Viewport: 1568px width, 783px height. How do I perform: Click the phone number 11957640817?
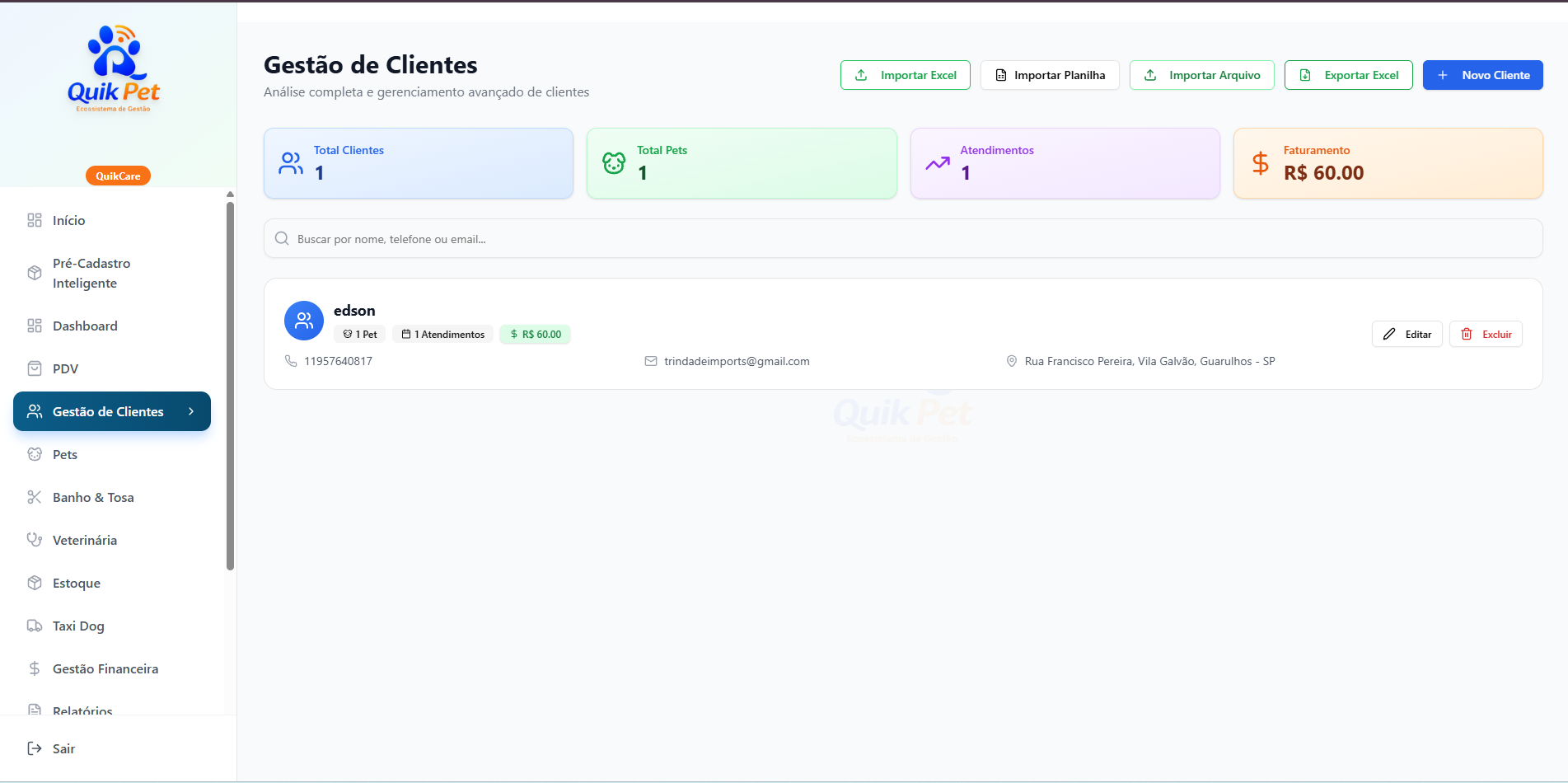tap(338, 361)
